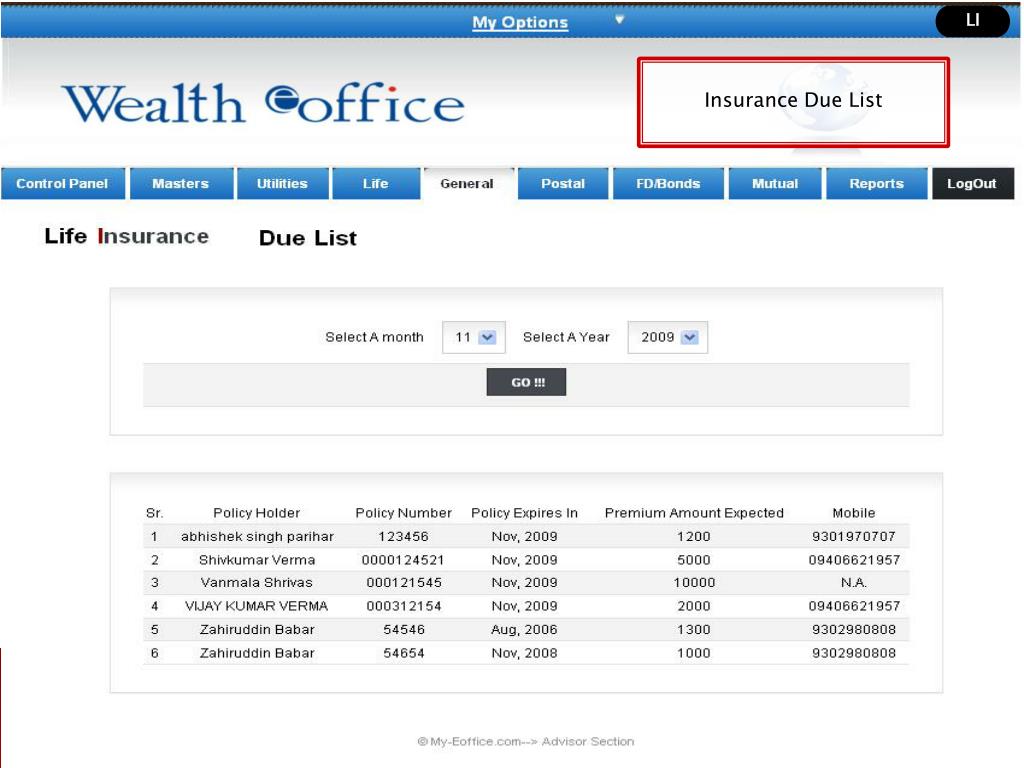Click policy number 000312154
Viewport: 1024px width, 768px height.
click(x=404, y=606)
